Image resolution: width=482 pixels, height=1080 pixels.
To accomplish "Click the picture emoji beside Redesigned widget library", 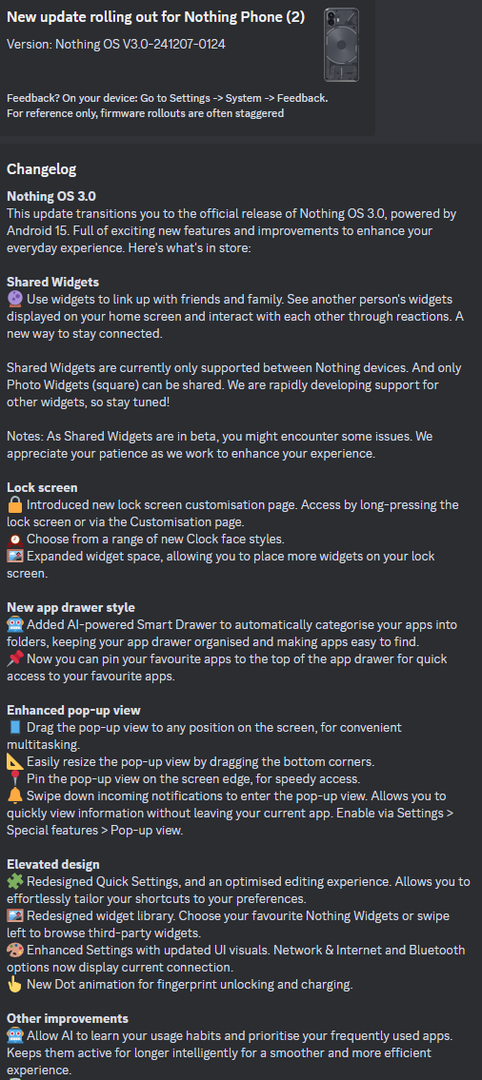I will point(14,916).
